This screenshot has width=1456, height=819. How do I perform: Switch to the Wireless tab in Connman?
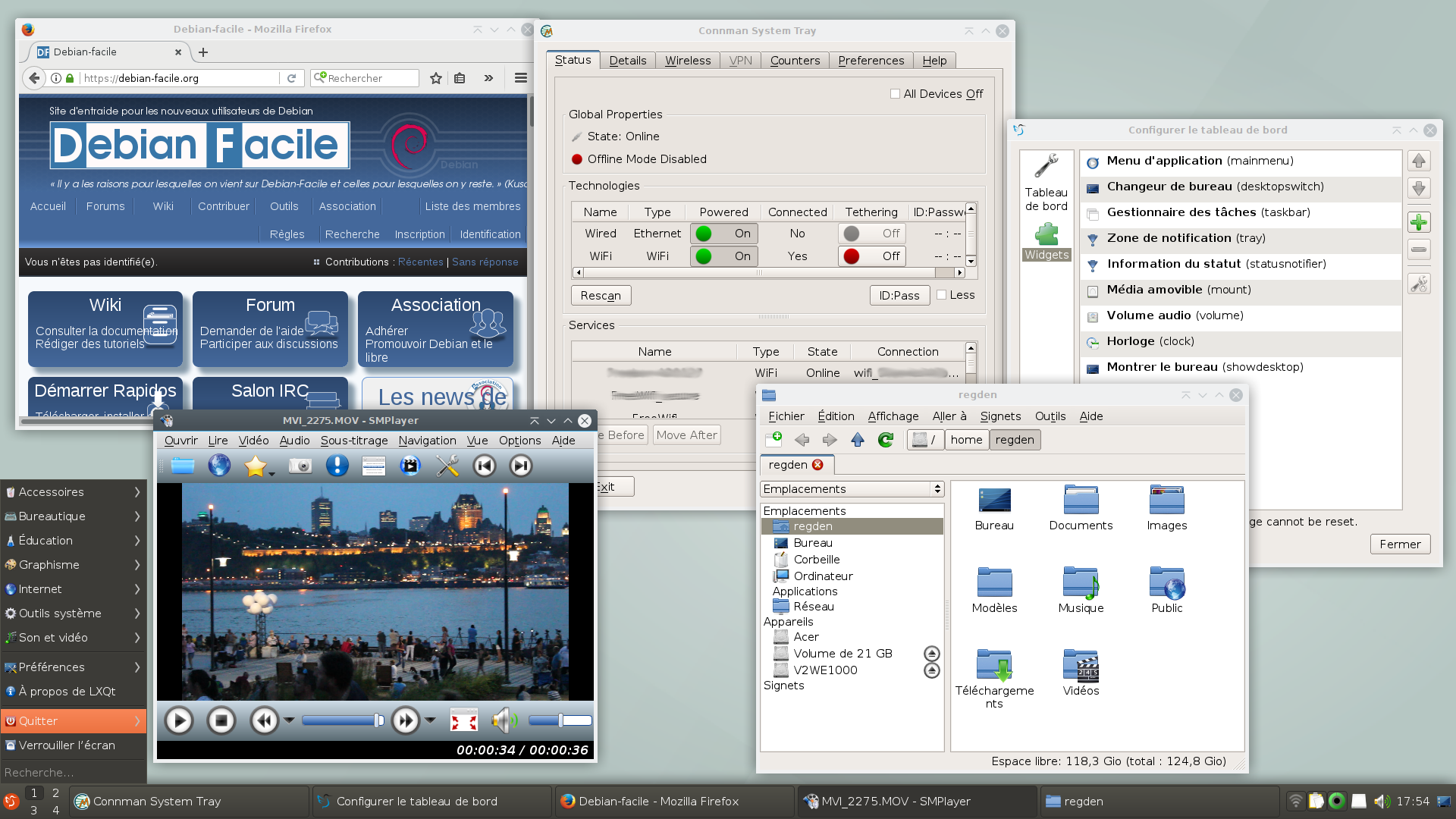tap(687, 61)
